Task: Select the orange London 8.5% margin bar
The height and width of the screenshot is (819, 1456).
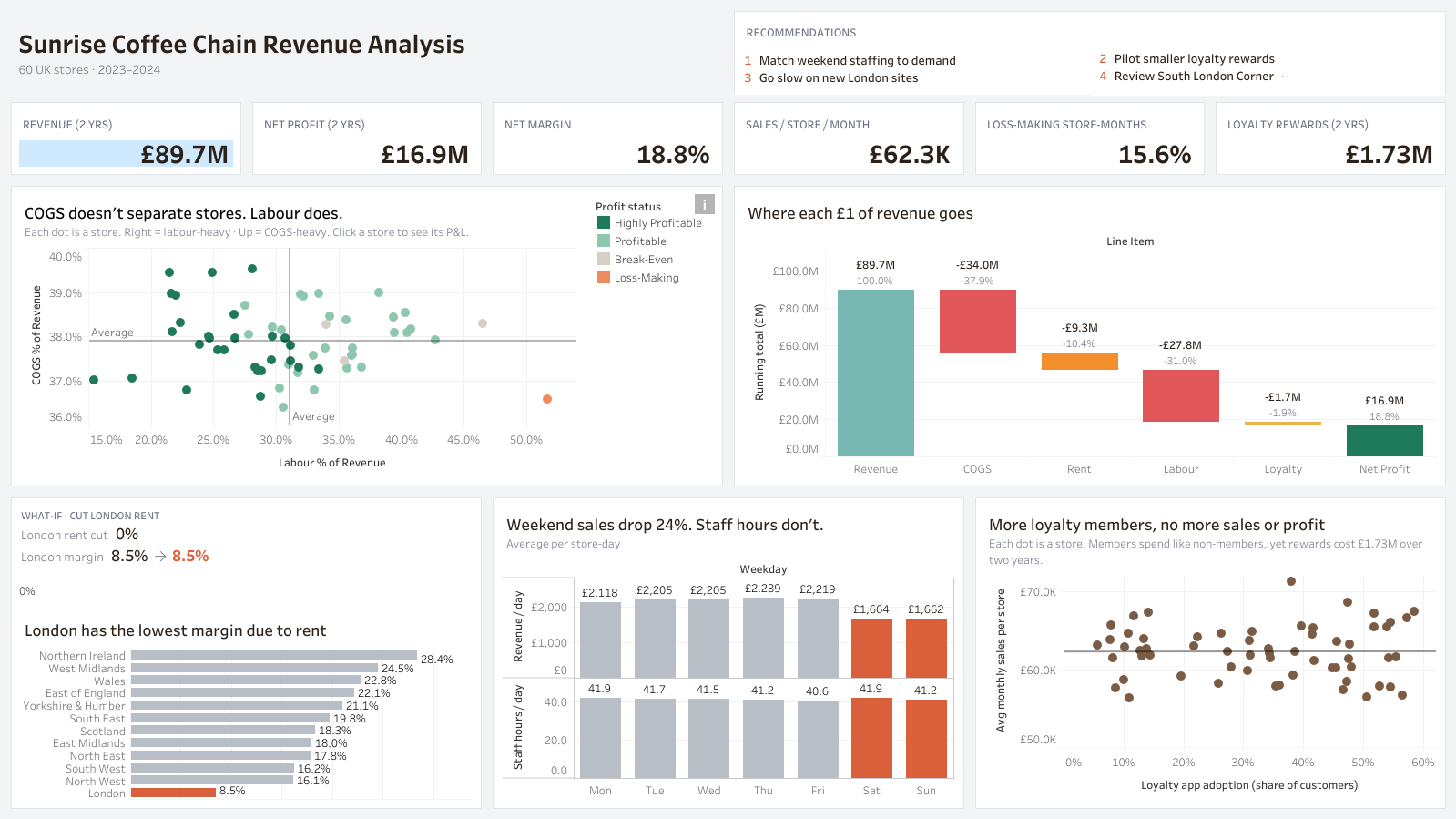Action: click(173, 793)
